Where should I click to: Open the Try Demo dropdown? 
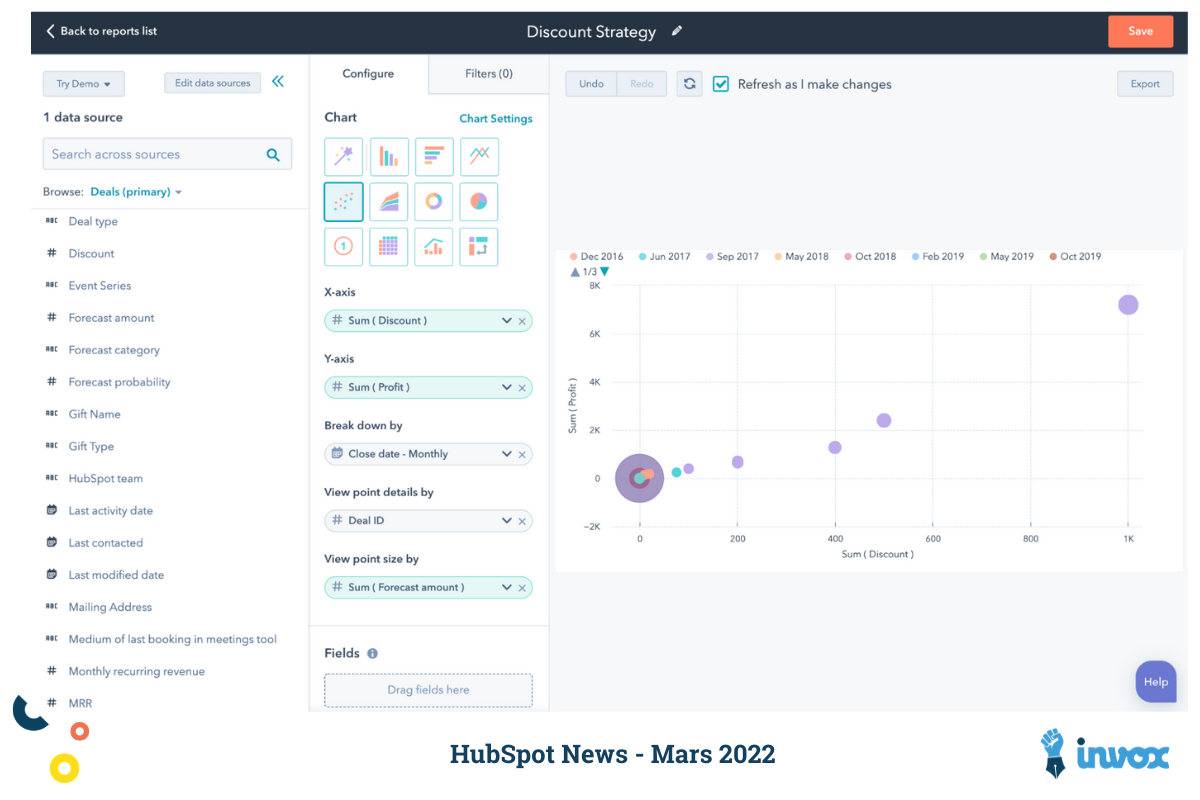pos(83,84)
